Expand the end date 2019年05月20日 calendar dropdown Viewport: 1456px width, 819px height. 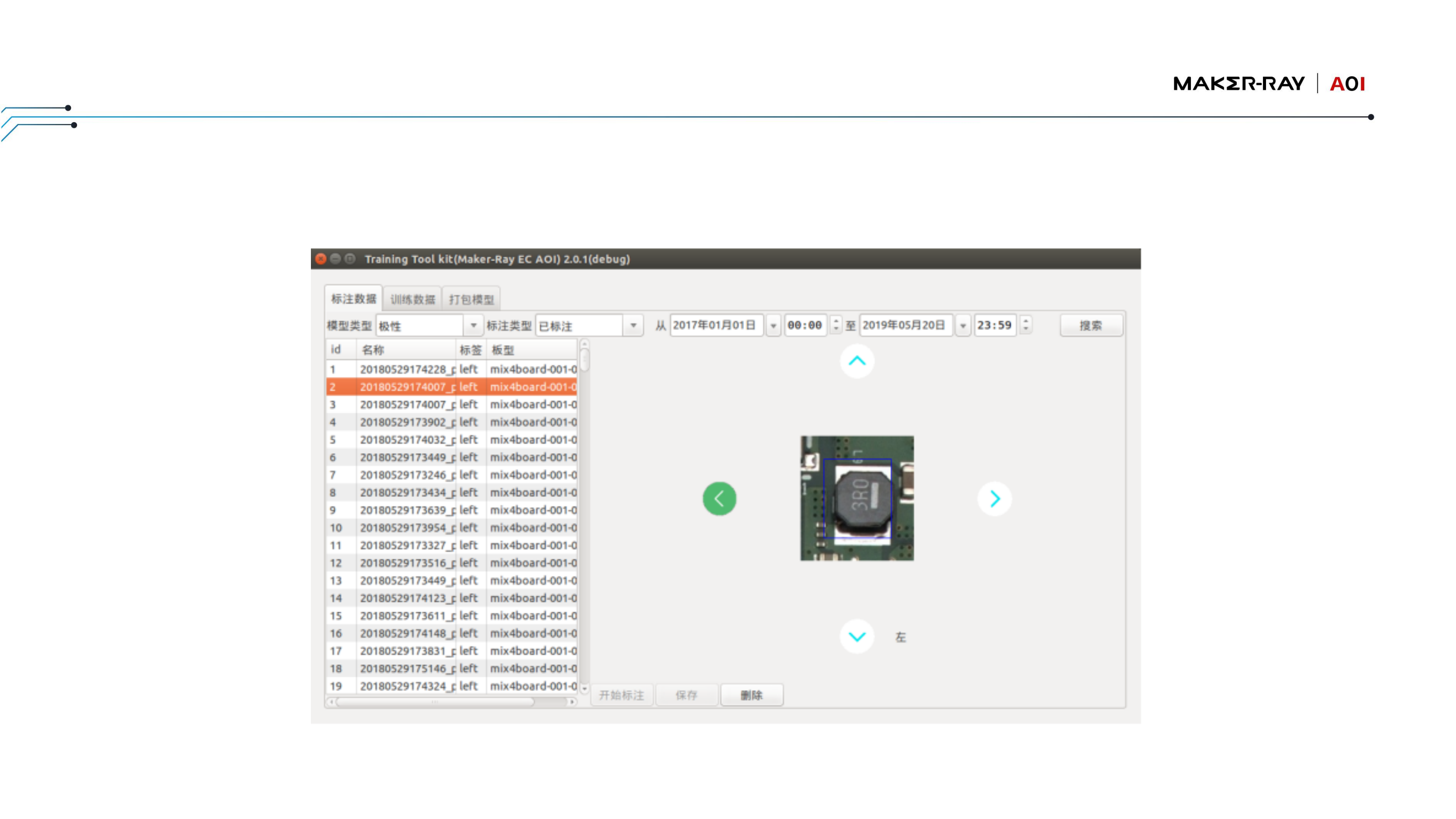pyautogui.click(x=963, y=326)
